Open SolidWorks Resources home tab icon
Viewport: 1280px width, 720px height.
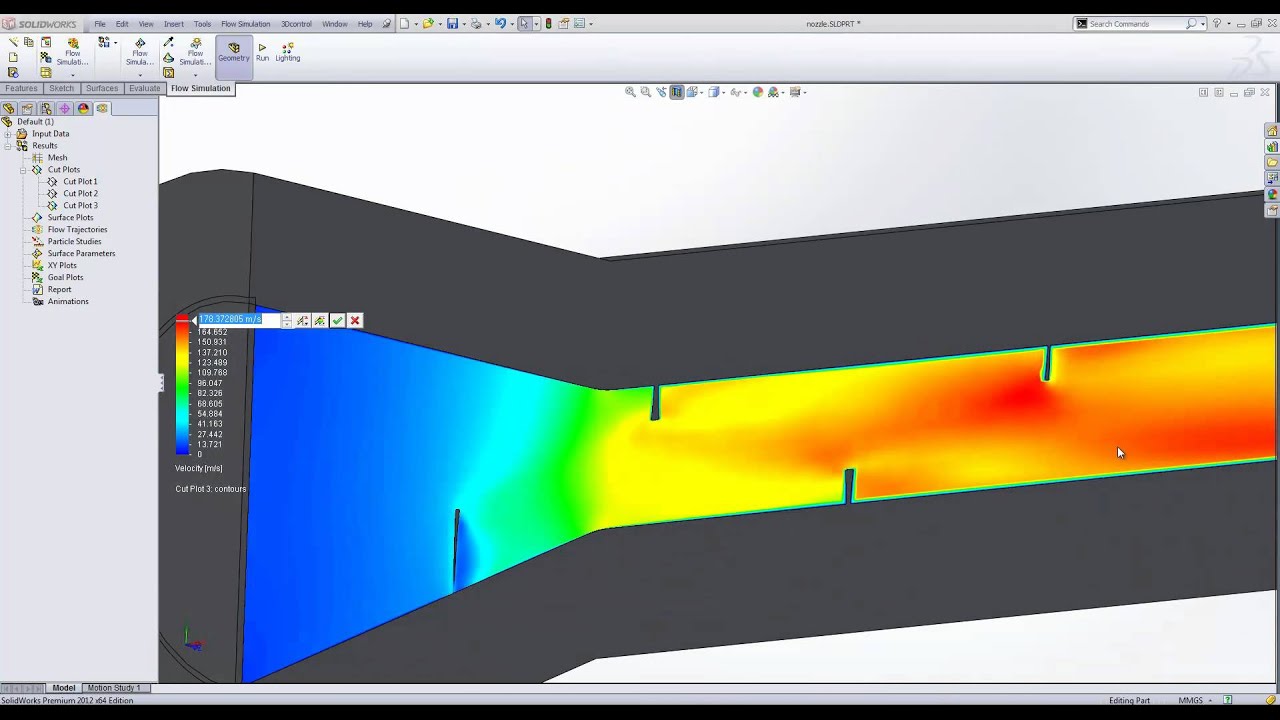coord(1272,131)
